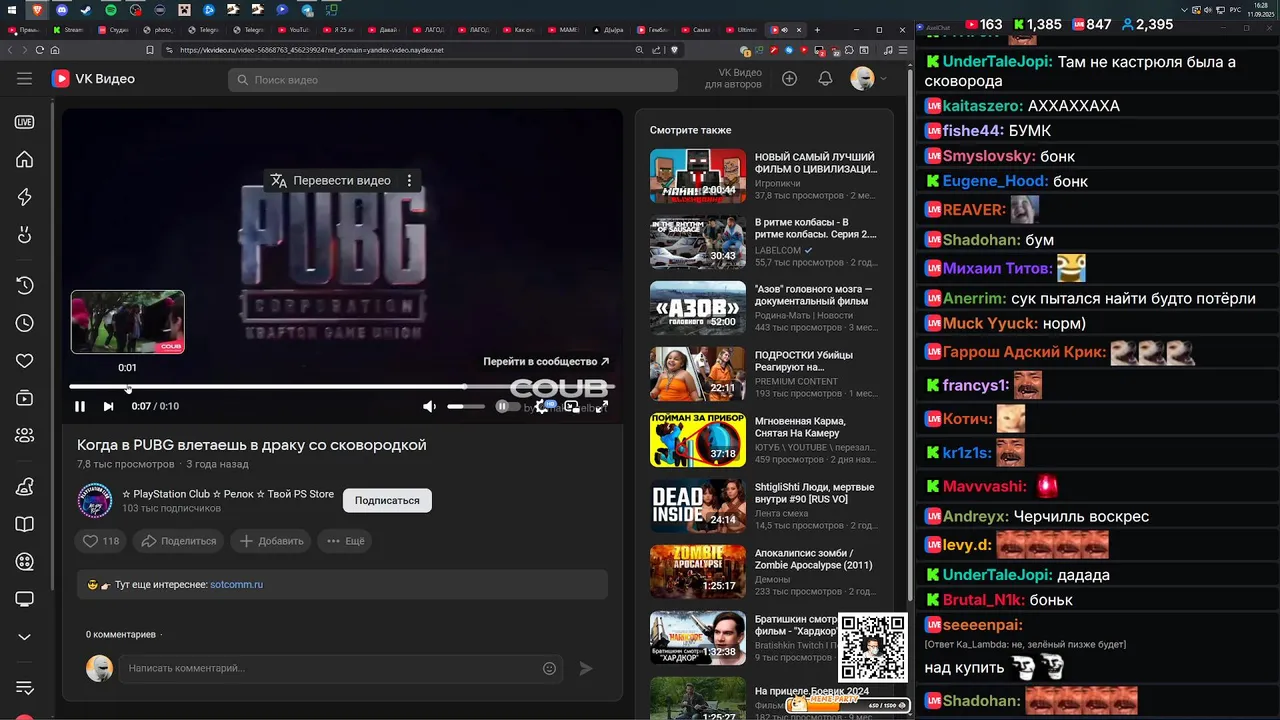Click the VK Видео logo
1280x720 pixels.
93,79
